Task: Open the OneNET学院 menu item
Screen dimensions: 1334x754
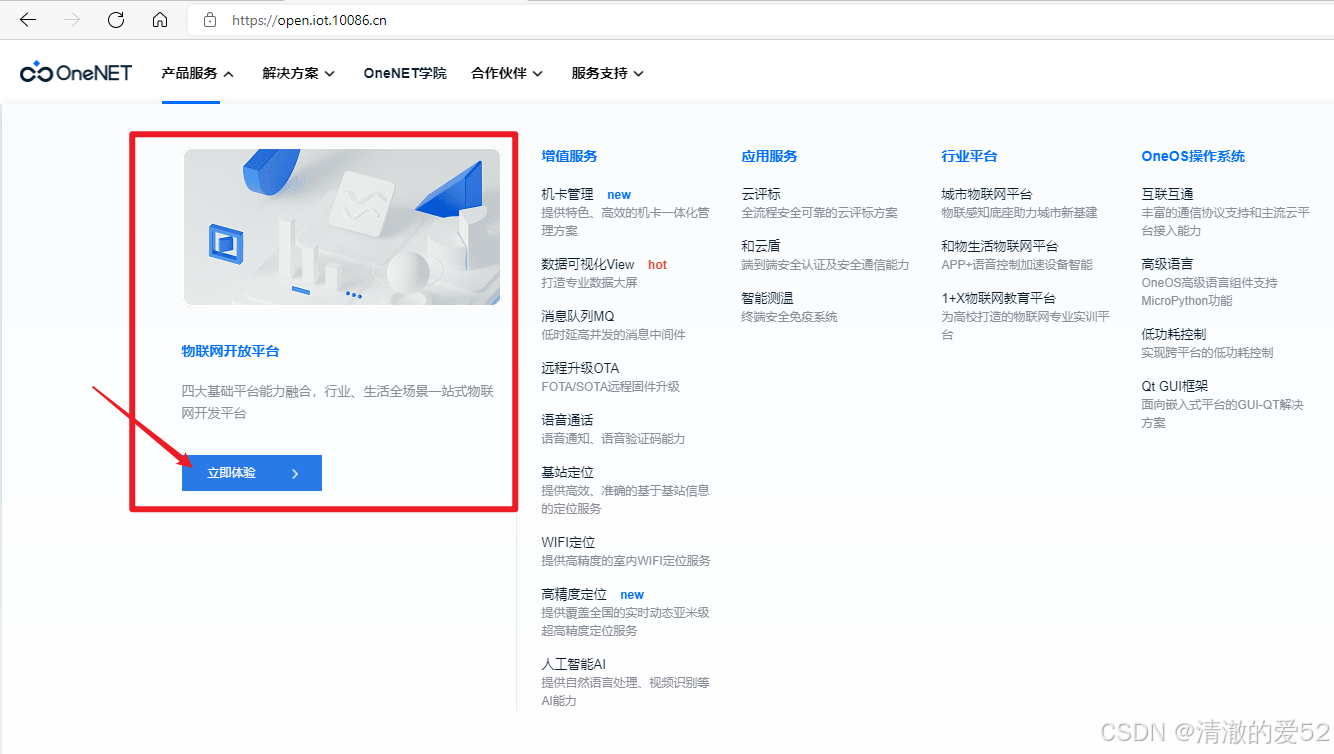Action: pos(404,73)
